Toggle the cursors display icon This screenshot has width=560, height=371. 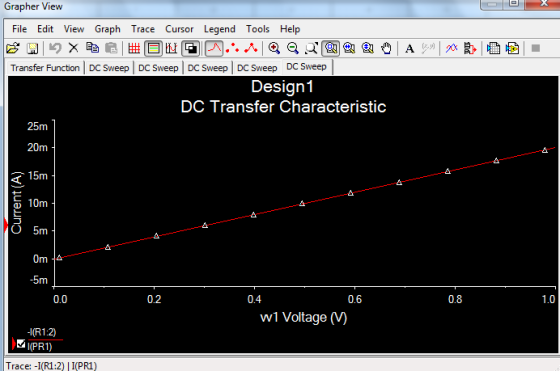[x=172, y=48]
